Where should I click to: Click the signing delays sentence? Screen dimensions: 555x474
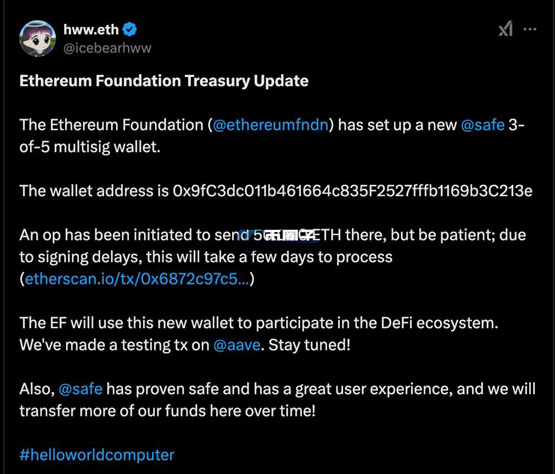(206, 257)
